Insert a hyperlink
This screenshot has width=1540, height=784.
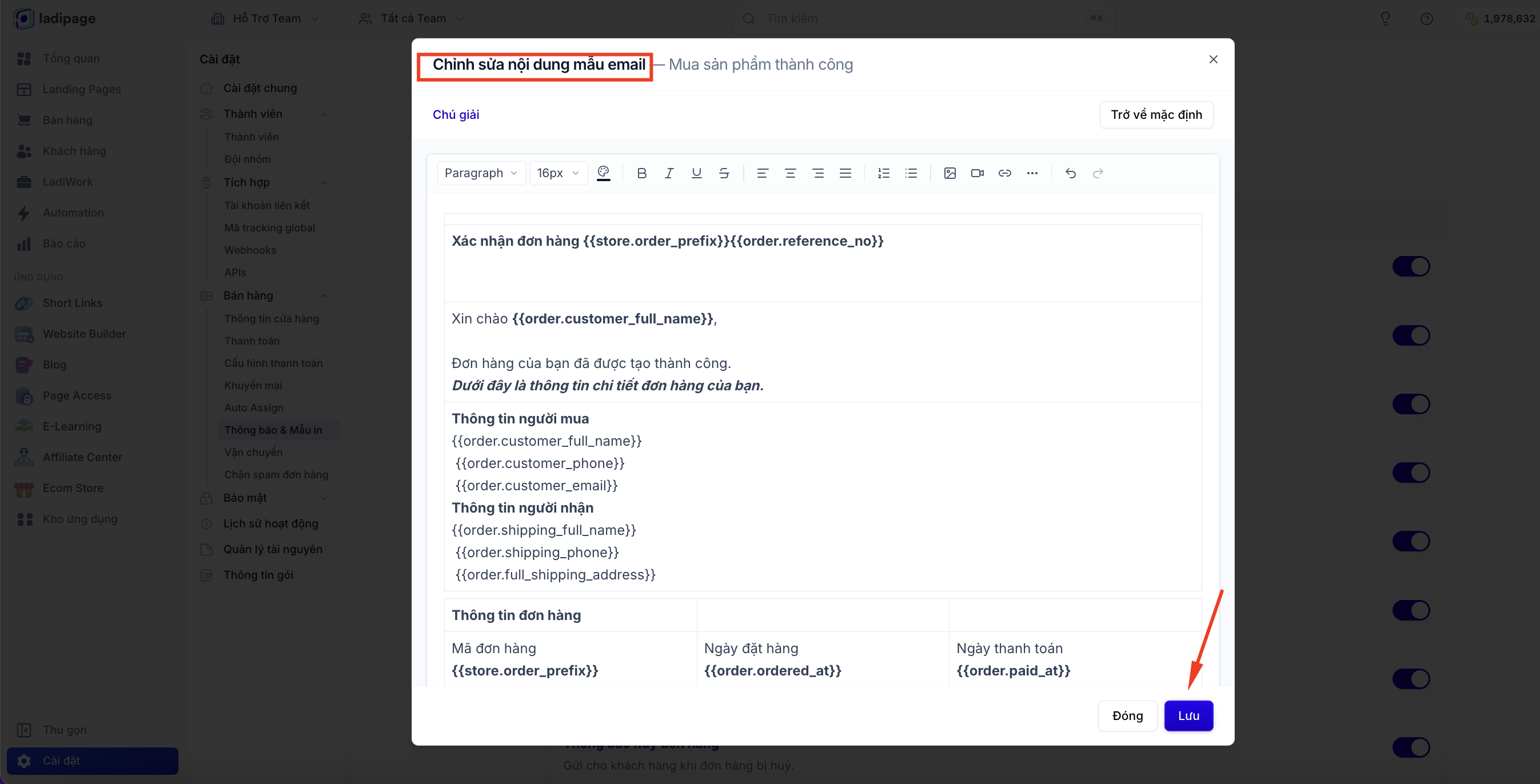click(x=1005, y=173)
